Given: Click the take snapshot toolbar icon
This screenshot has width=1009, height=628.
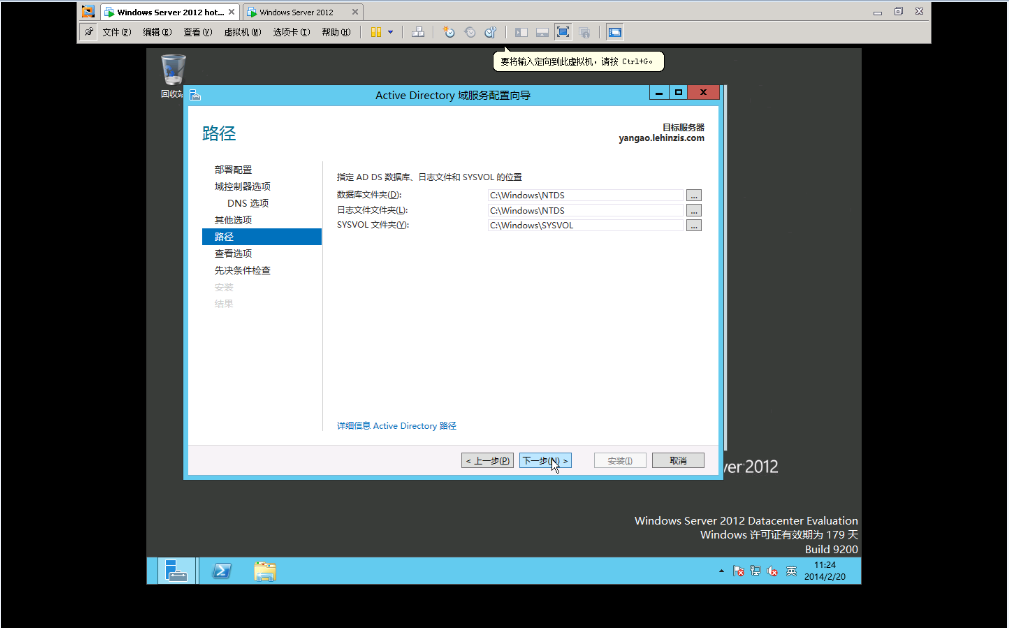Looking at the screenshot, I should pos(449,32).
